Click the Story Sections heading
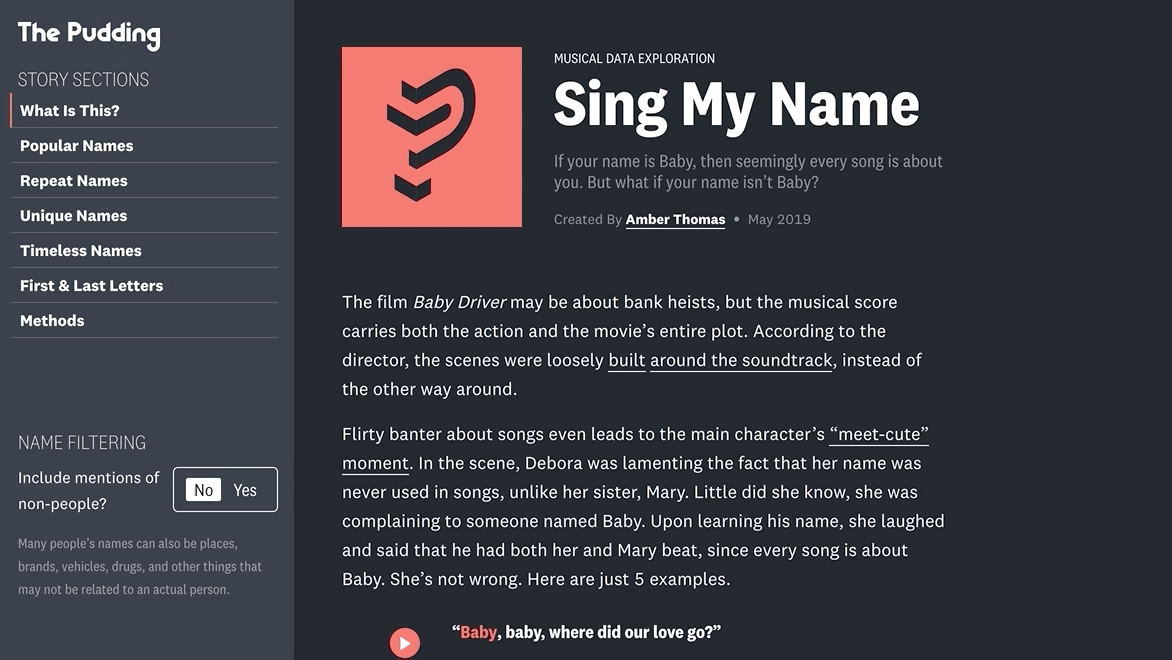 coord(84,79)
